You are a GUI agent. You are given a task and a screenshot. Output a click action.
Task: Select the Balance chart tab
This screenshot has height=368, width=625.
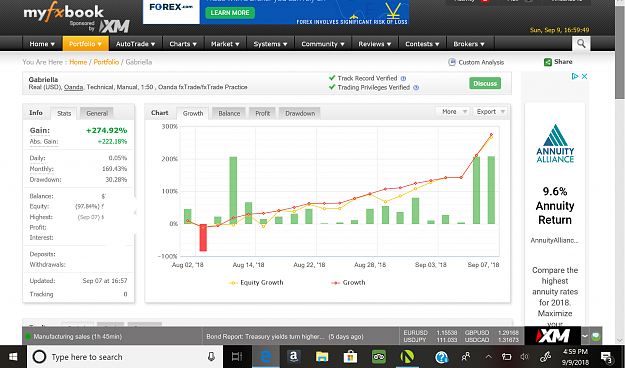pos(229,113)
